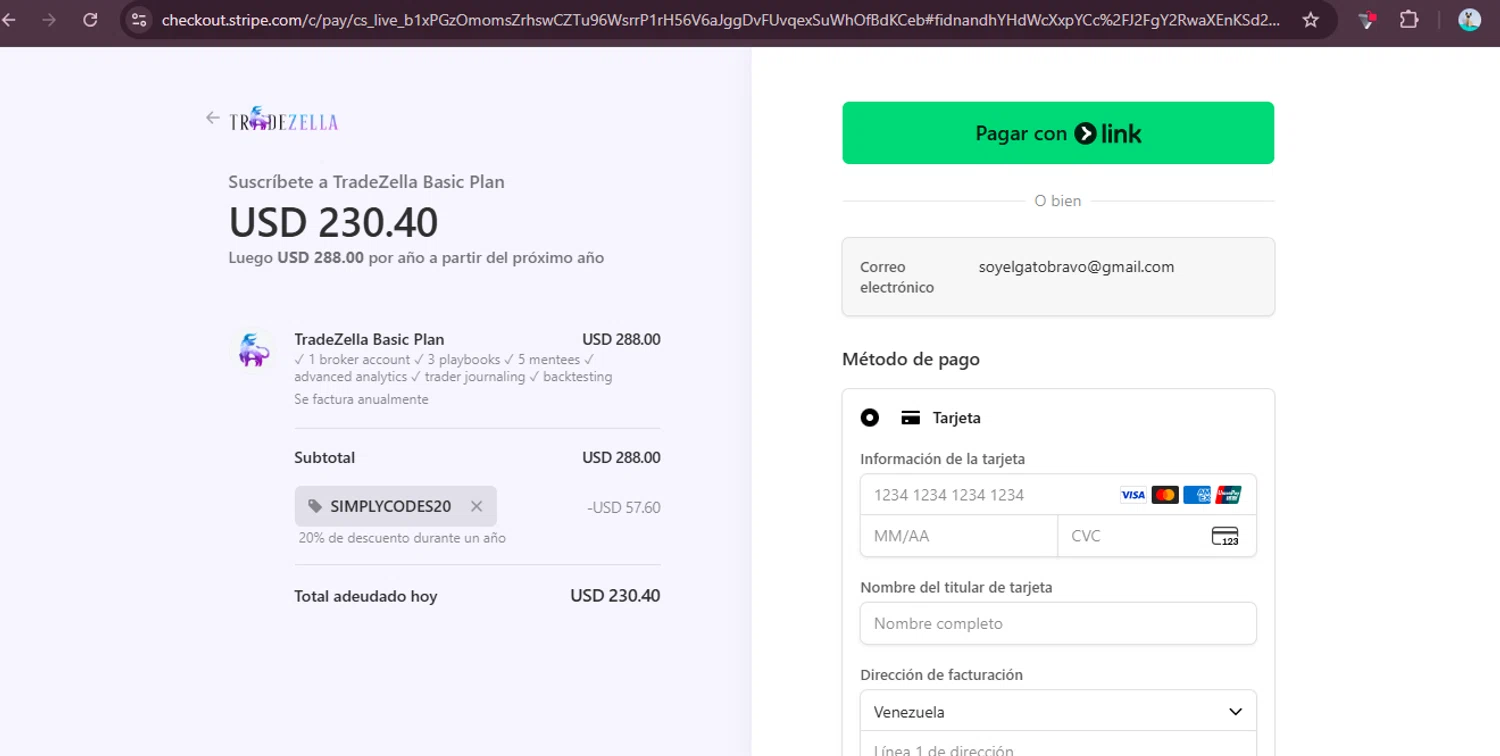Image resolution: width=1500 pixels, height=756 pixels.
Task: Open the Chrome profile avatar
Action: (x=1469, y=19)
